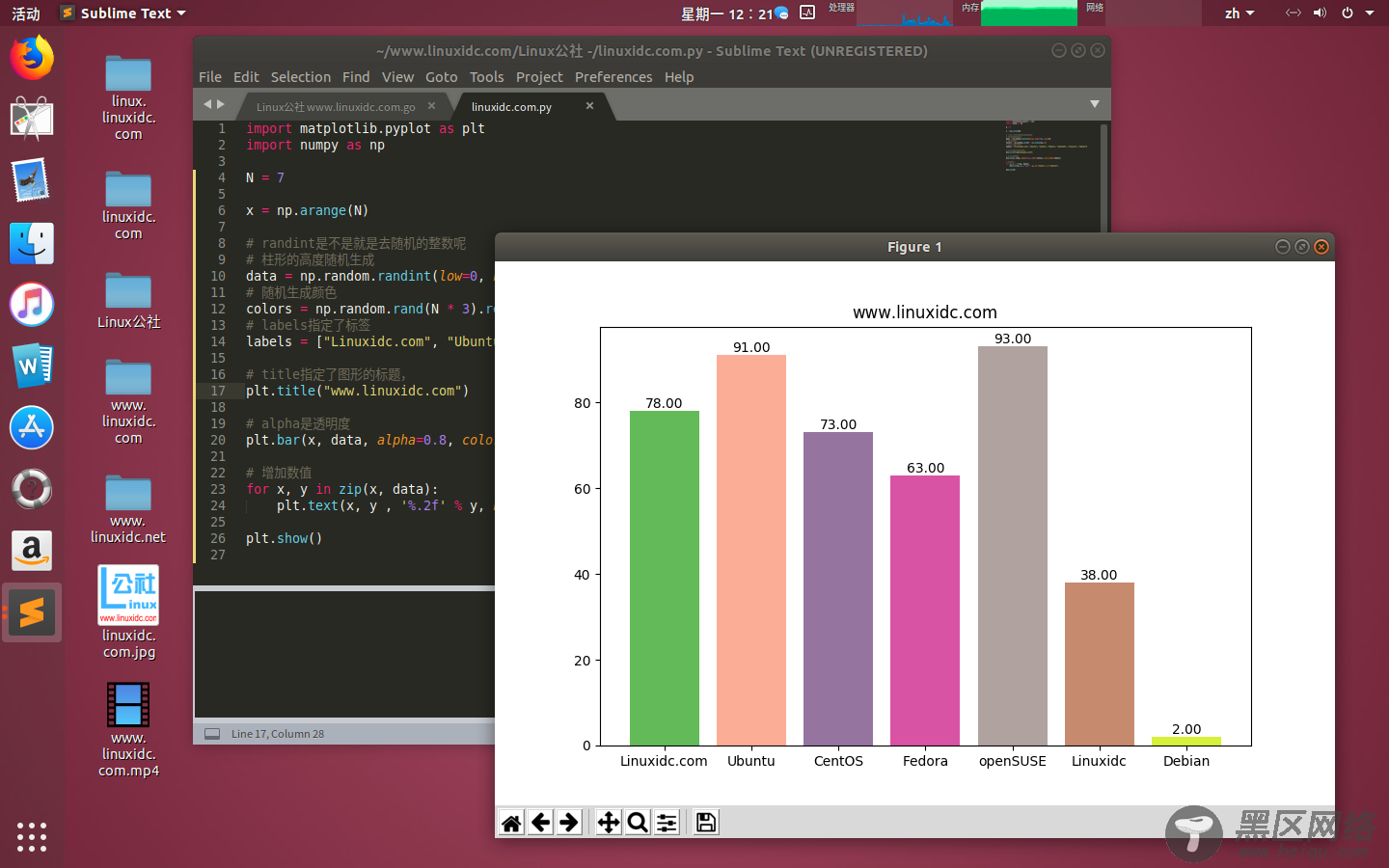Open the Selection menu
This screenshot has width=1389, height=868.
[300, 77]
